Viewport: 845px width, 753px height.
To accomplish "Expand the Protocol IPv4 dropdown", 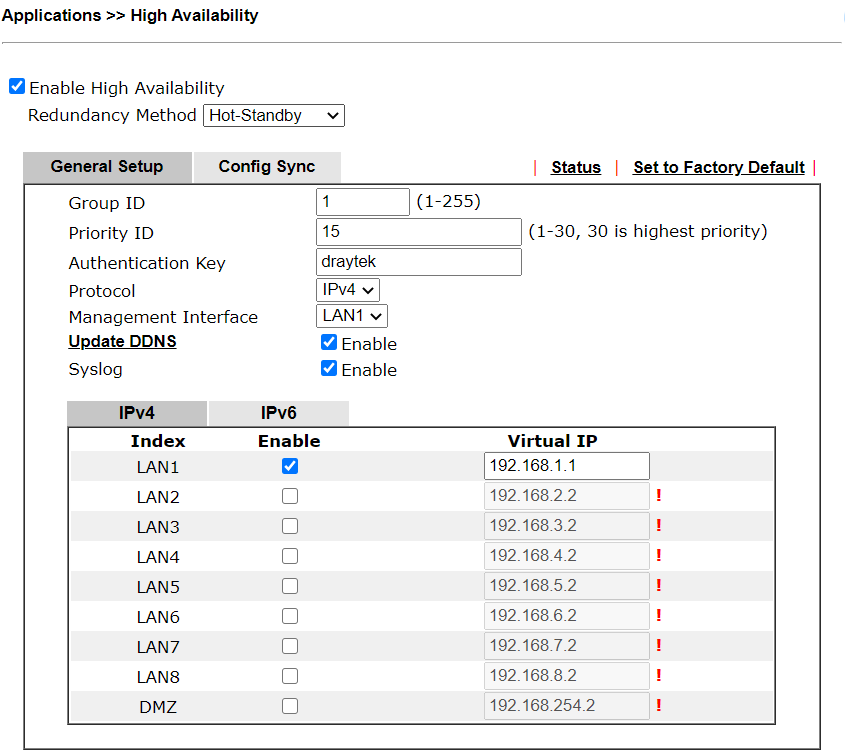I will [x=348, y=291].
